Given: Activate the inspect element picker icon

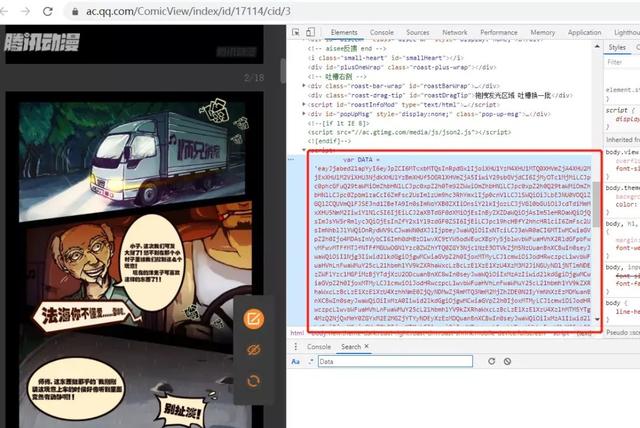Looking at the screenshot, I should coord(296,32).
